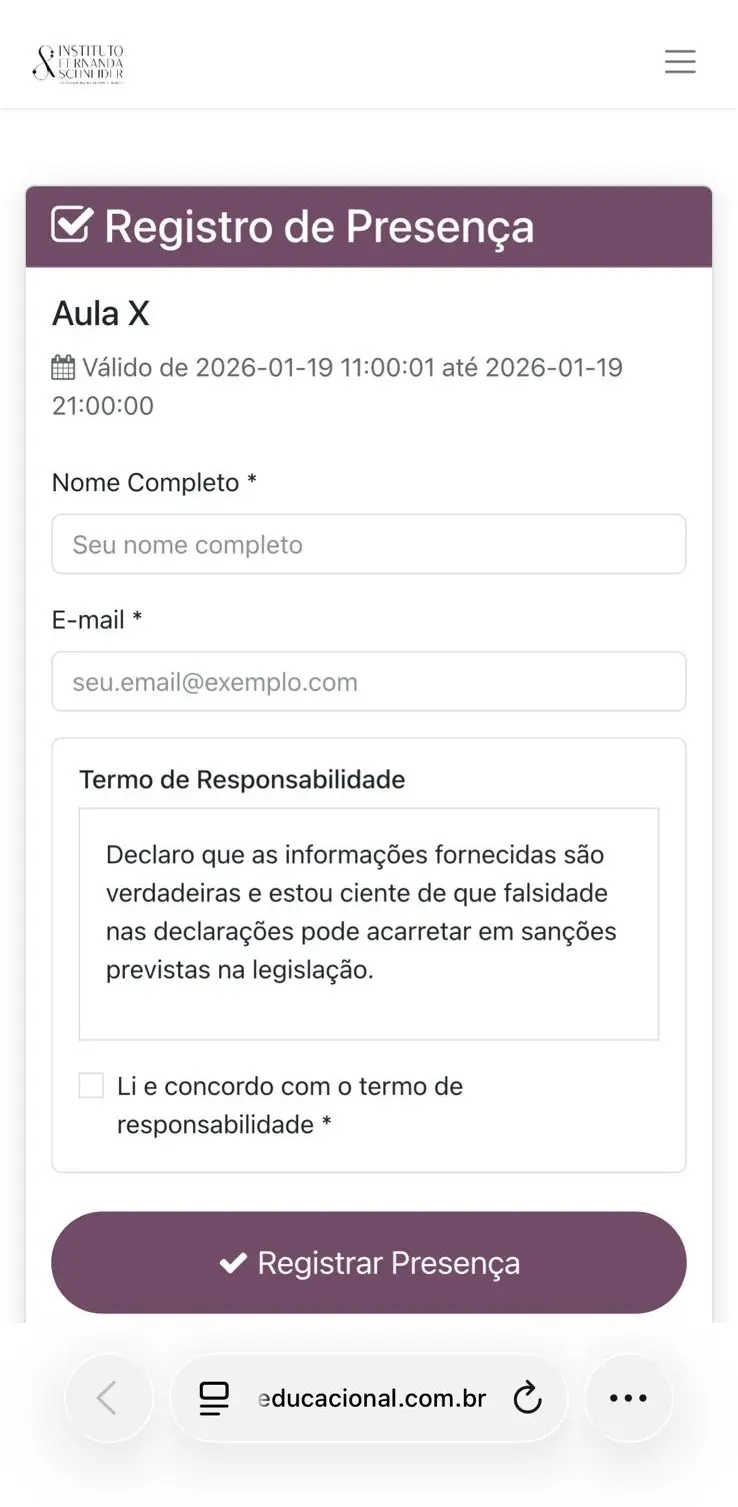This screenshot has width=738, height=1507.
Task: Click the Termo de Responsabilidade heading
Action: coord(242,780)
